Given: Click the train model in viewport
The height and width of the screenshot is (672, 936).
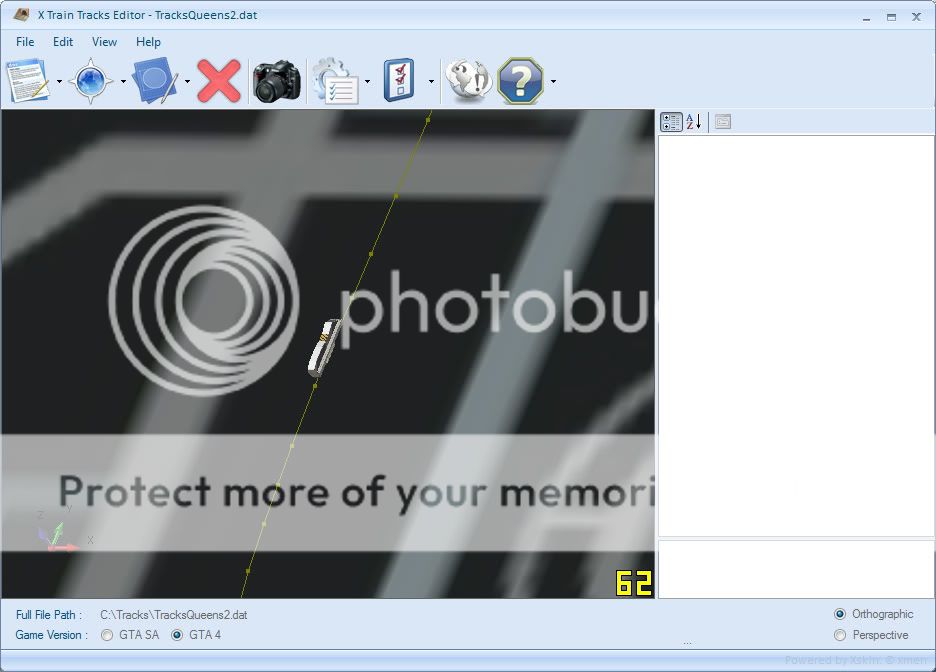Looking at the screenshot, I should click(323, 348).
